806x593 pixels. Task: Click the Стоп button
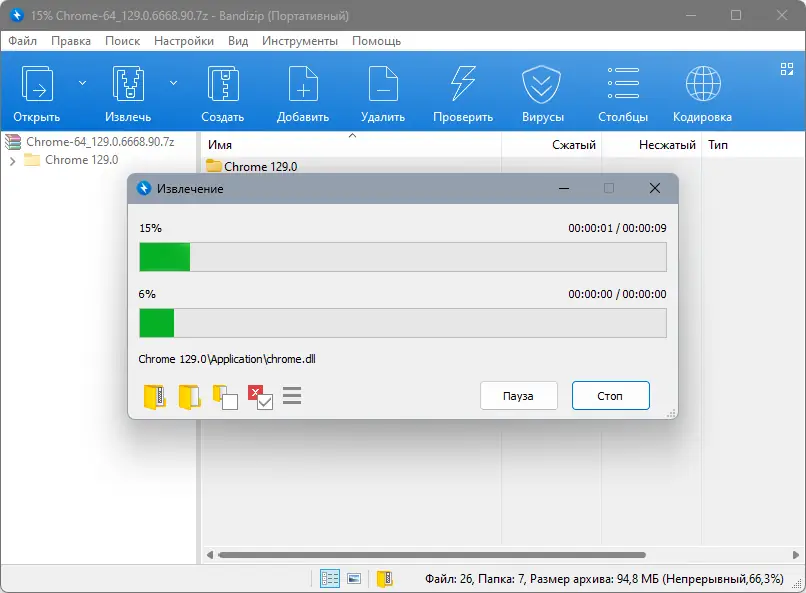(611, 396)
